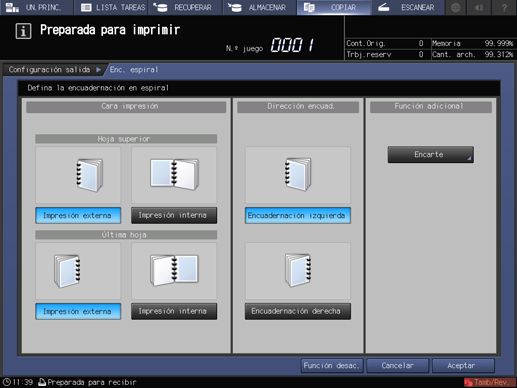Click Dirección encuad. header
Image resolution: width=517 pixels, height=388 pixels.
[x=298, y=106]
